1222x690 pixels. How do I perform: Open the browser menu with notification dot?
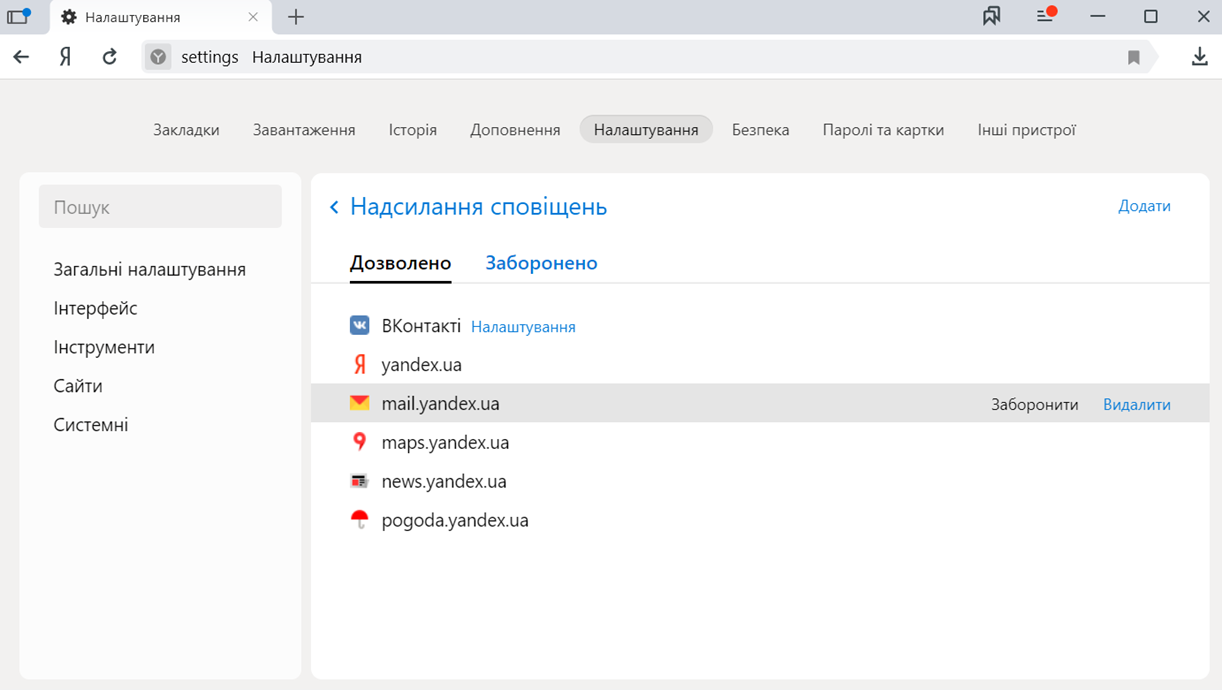pyautogui.click(x=1045, y=15)
